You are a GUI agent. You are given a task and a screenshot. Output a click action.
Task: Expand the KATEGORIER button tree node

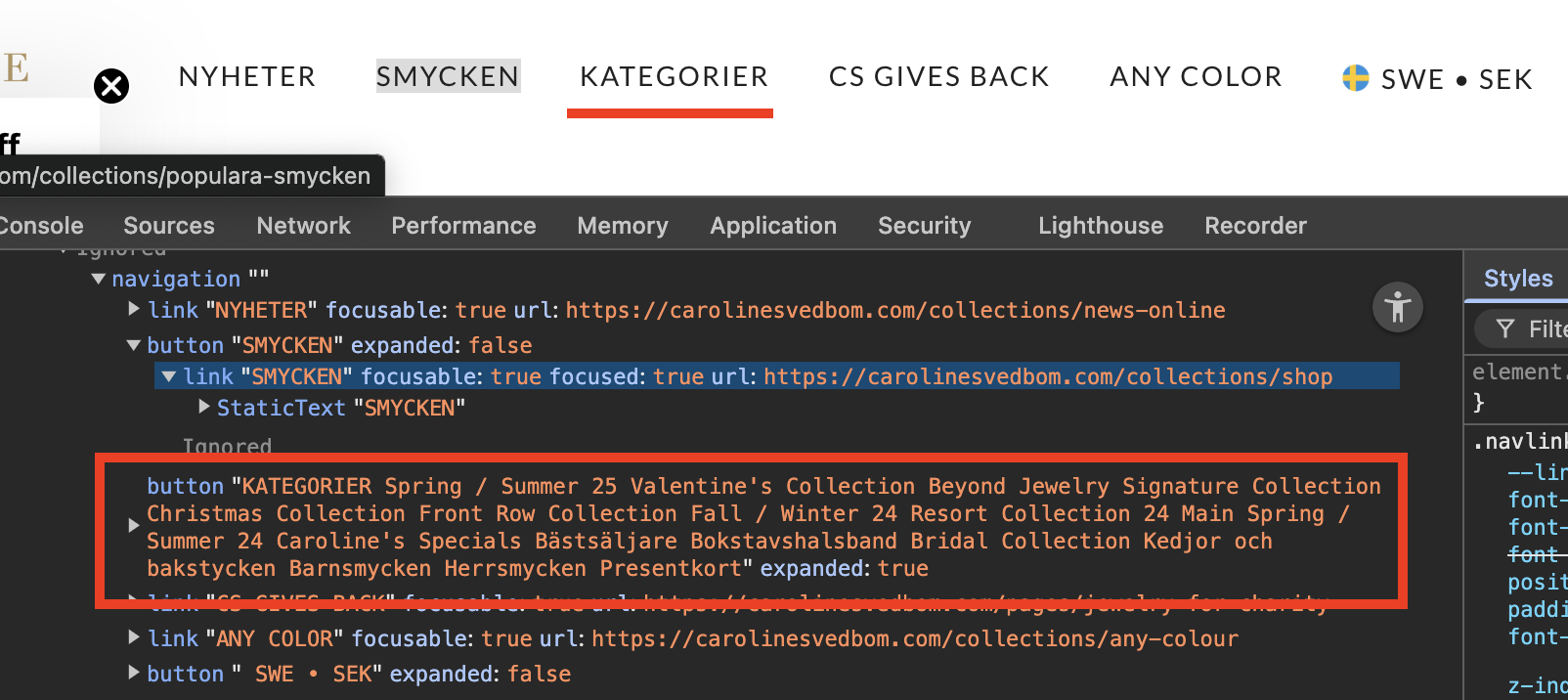click(134, 526)
